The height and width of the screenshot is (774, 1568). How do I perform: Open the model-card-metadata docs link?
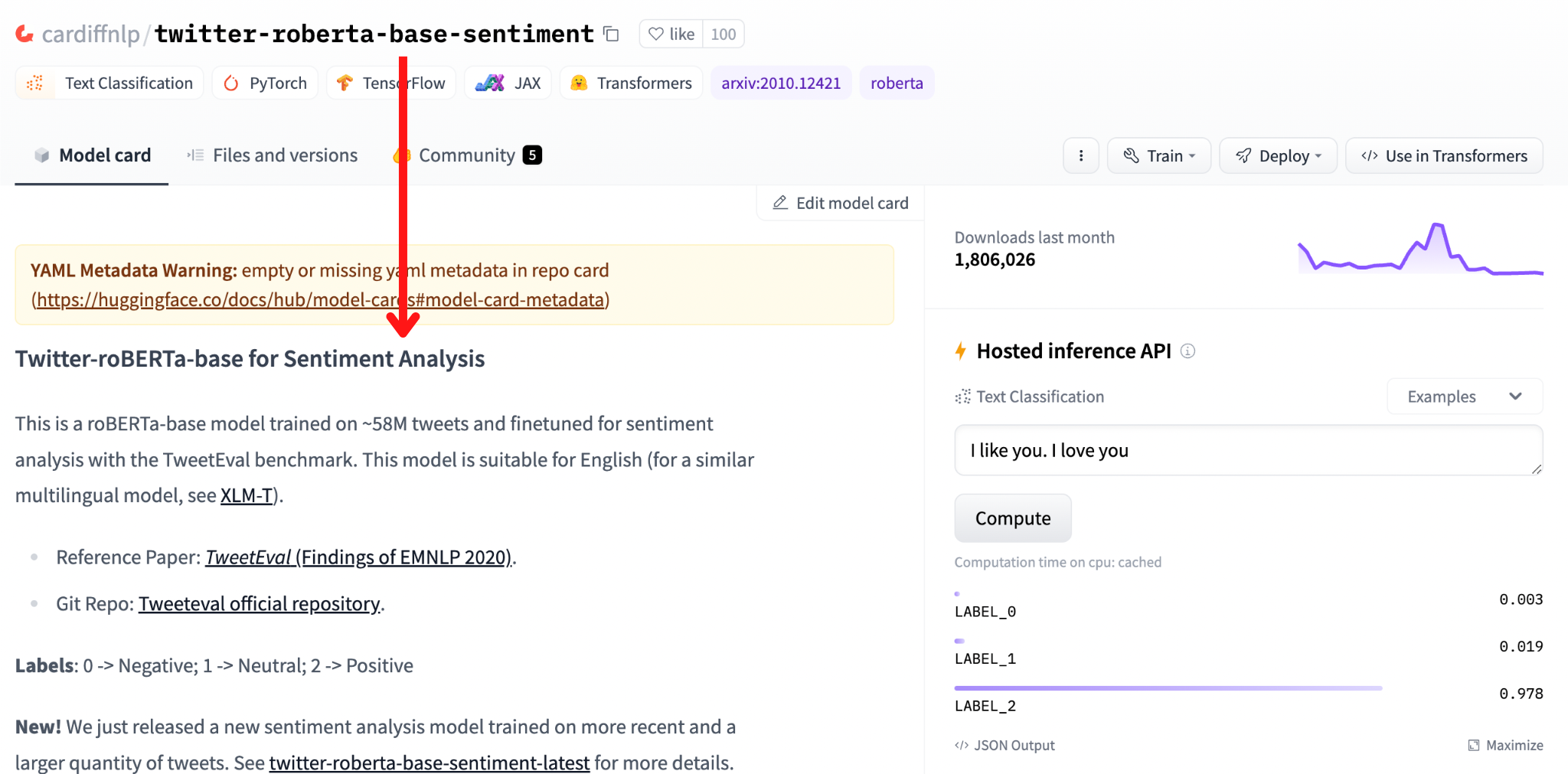click(x=321, y=299)
